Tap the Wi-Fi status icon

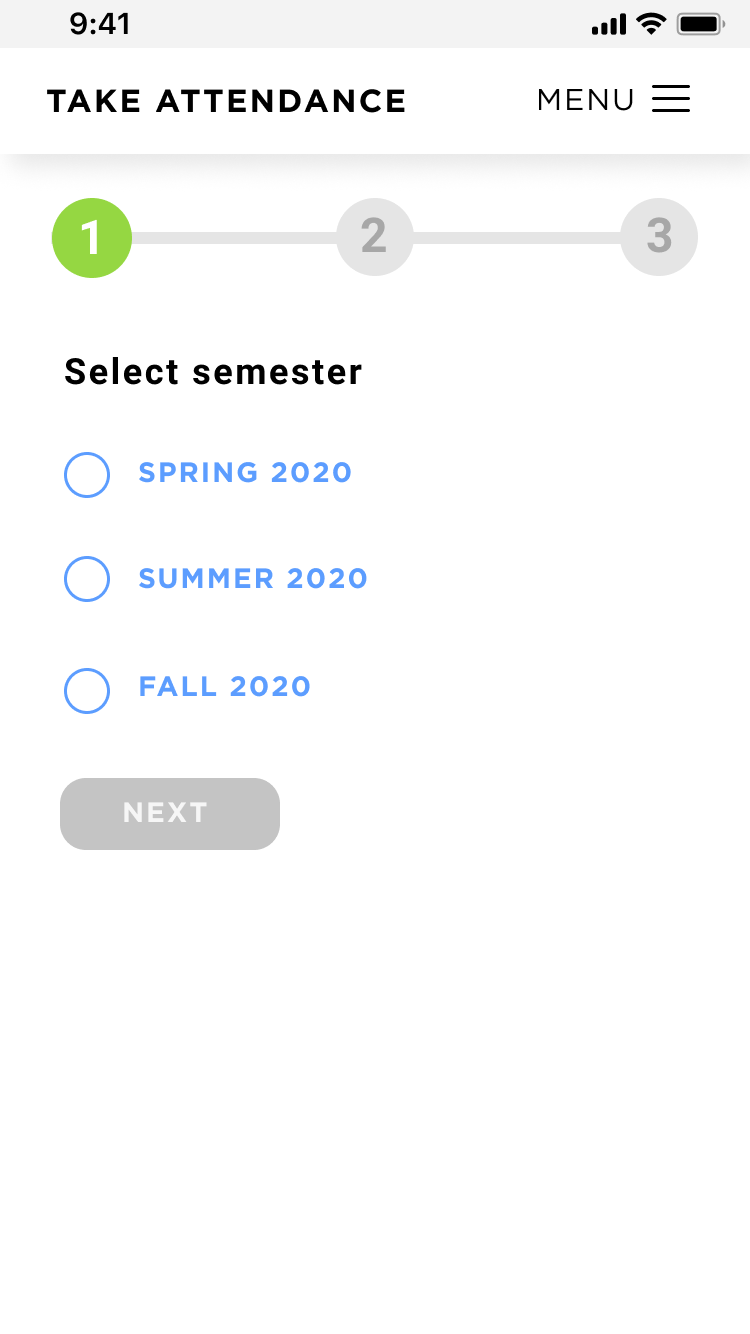651,24
